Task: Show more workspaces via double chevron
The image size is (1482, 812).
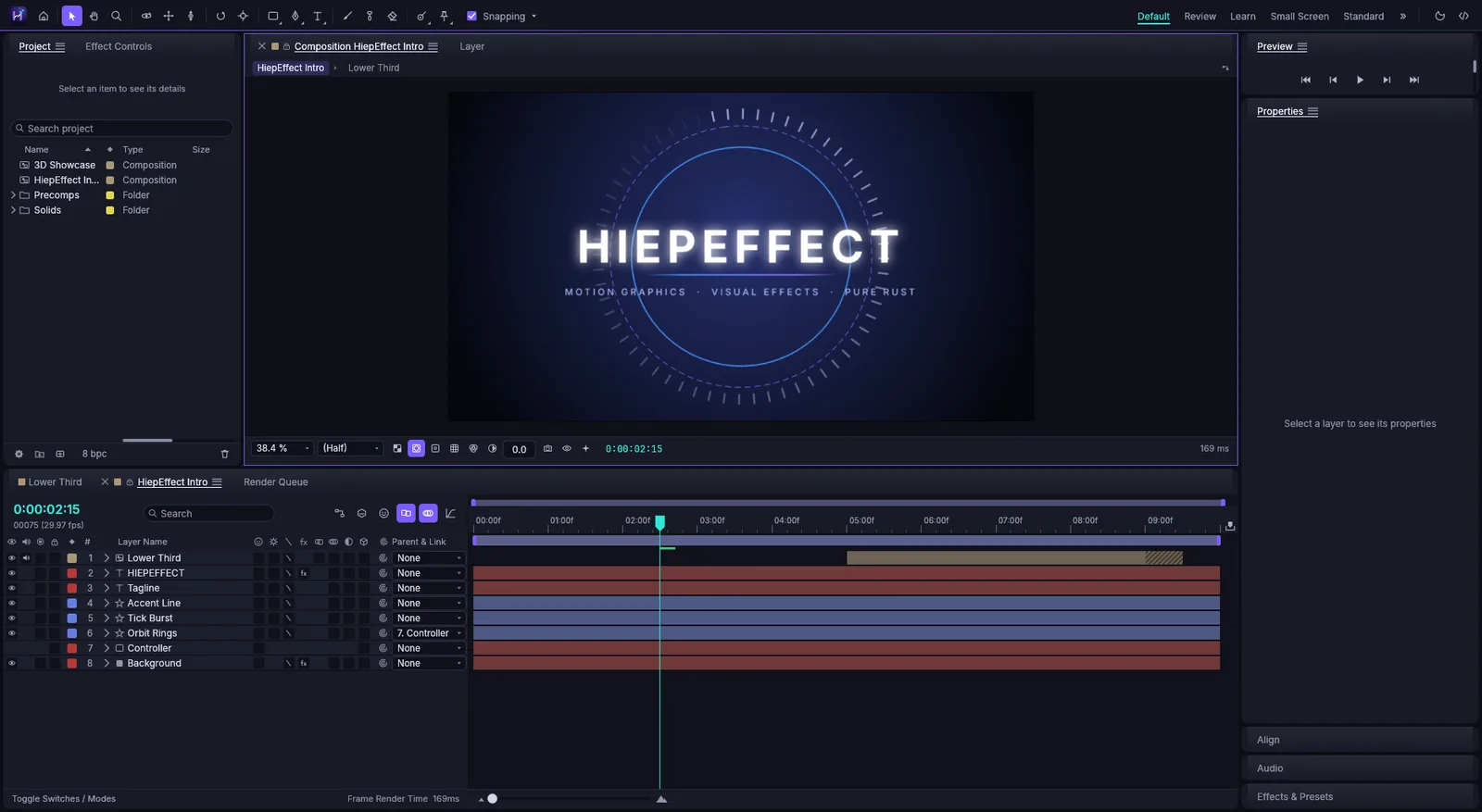Action: [x=1403, y=16]
